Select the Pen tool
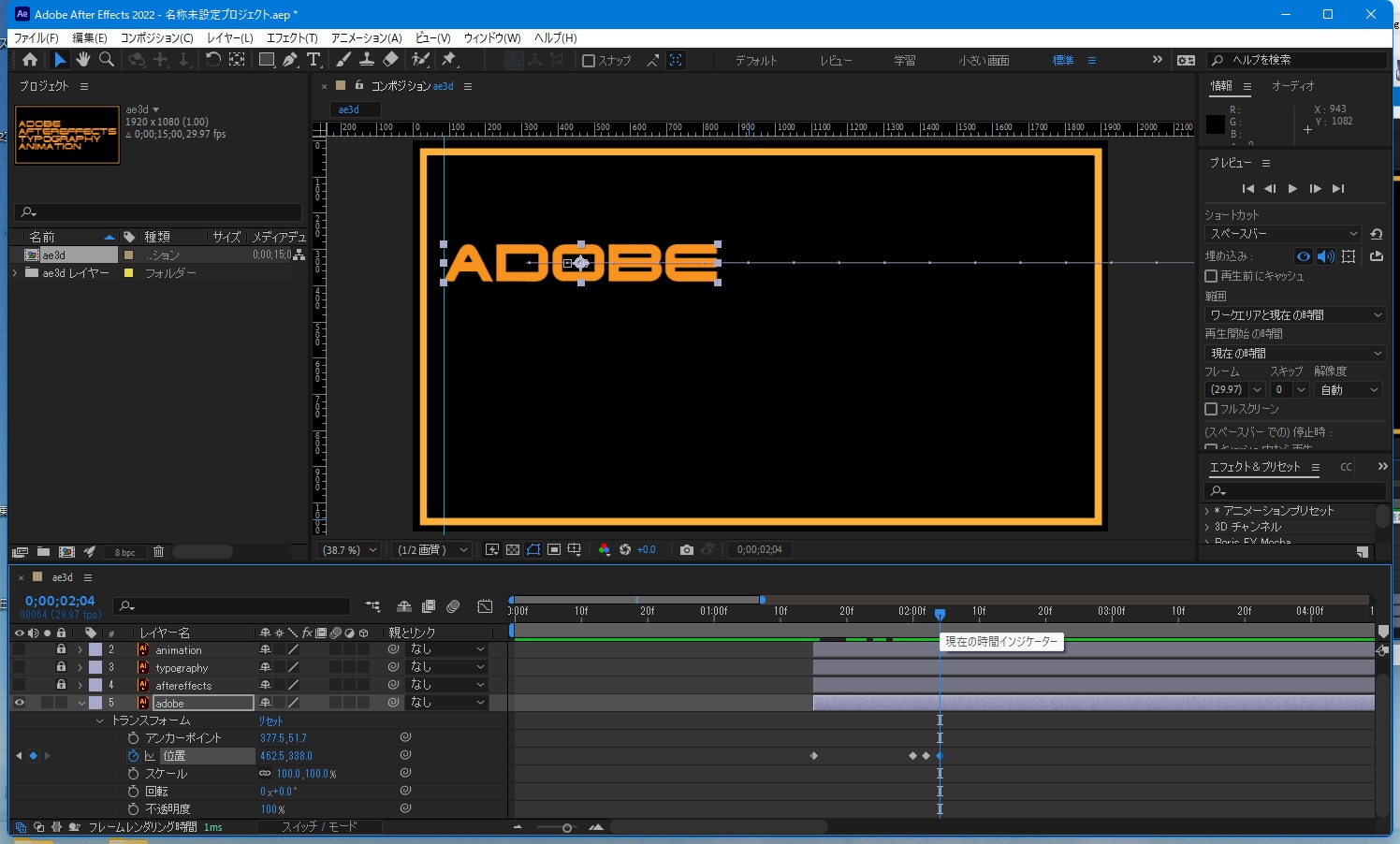 pyautogui.click(x=290, y=60)
